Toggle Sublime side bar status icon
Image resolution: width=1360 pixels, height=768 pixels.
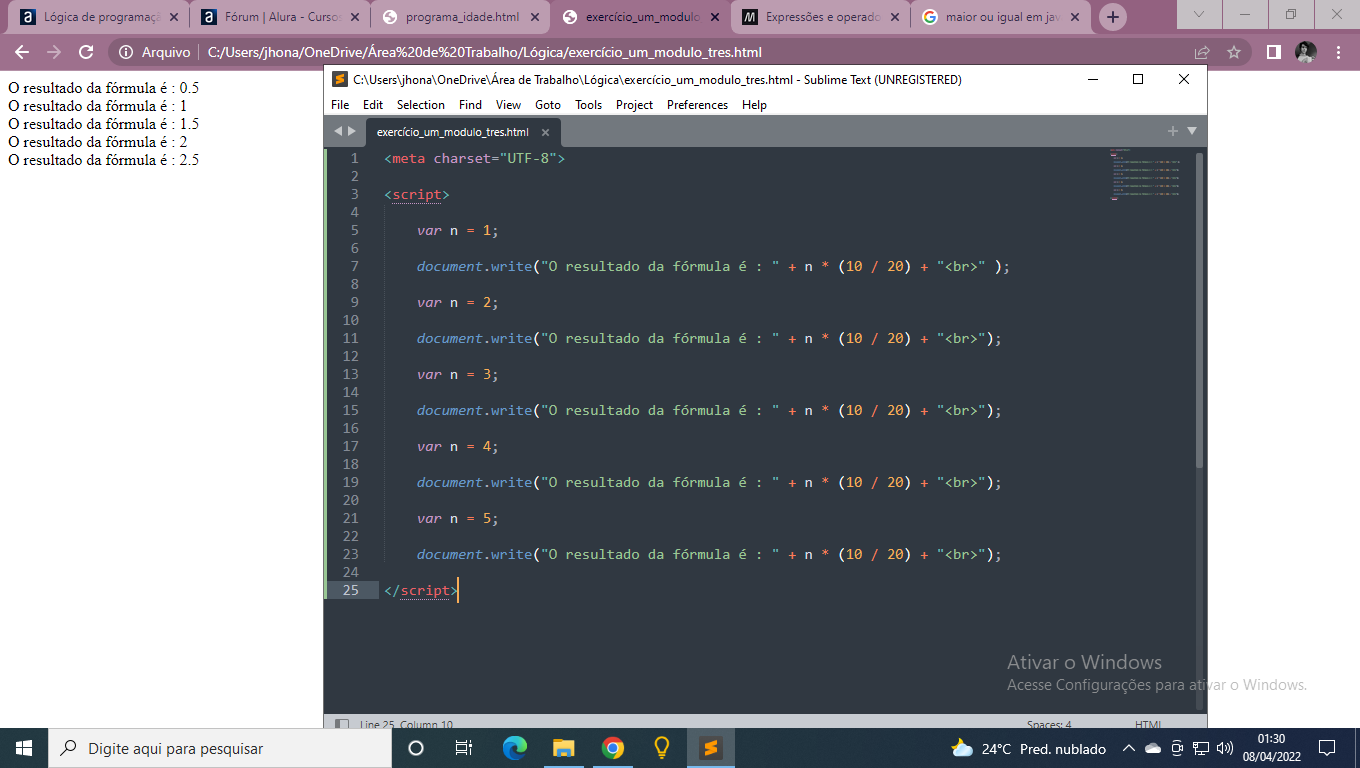tap(342, 724)
